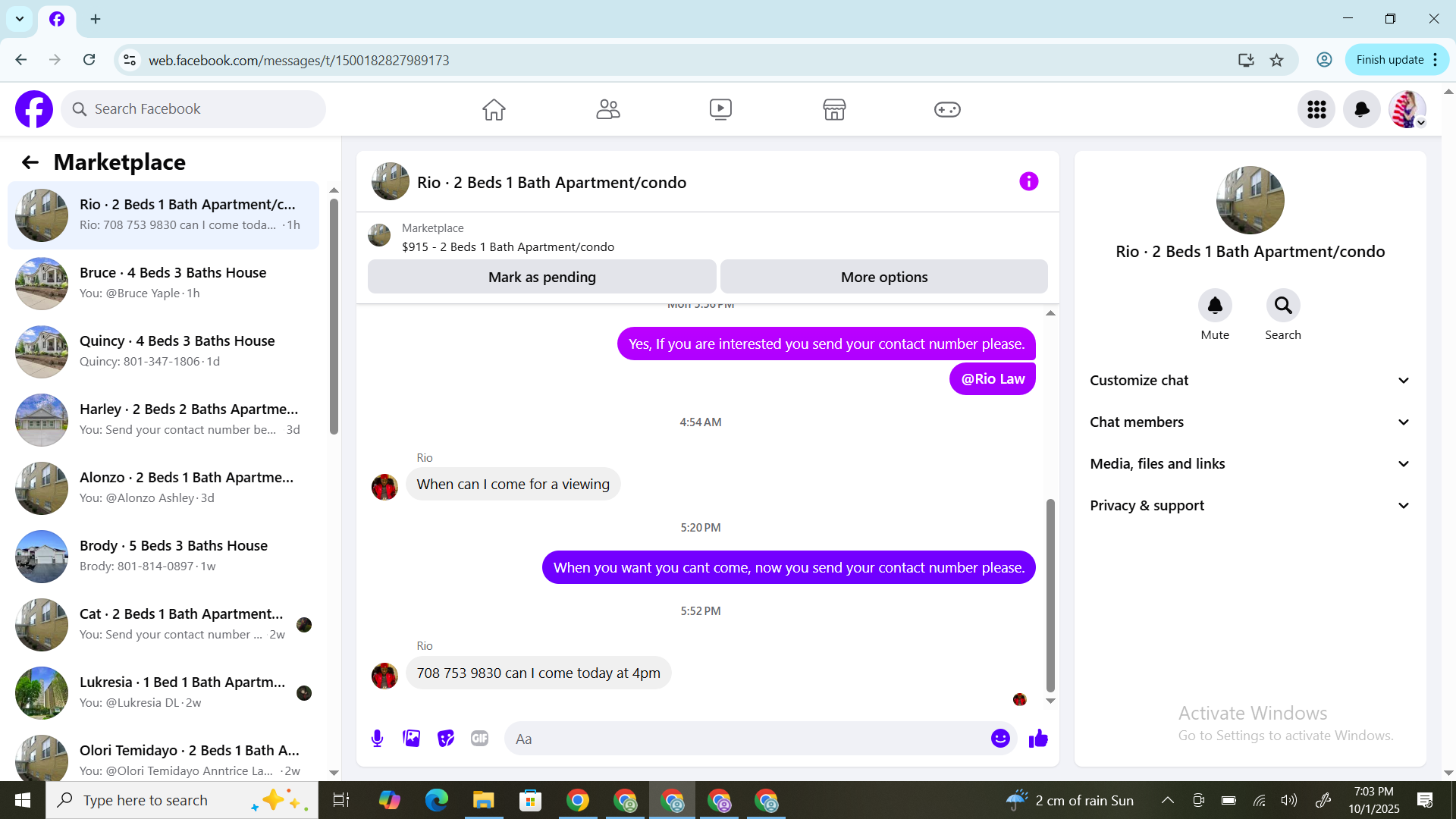Open Cat 2 Beds 1 Bath chat
The width and height of the screenshot is (1456, 819).
pos(163,625)
